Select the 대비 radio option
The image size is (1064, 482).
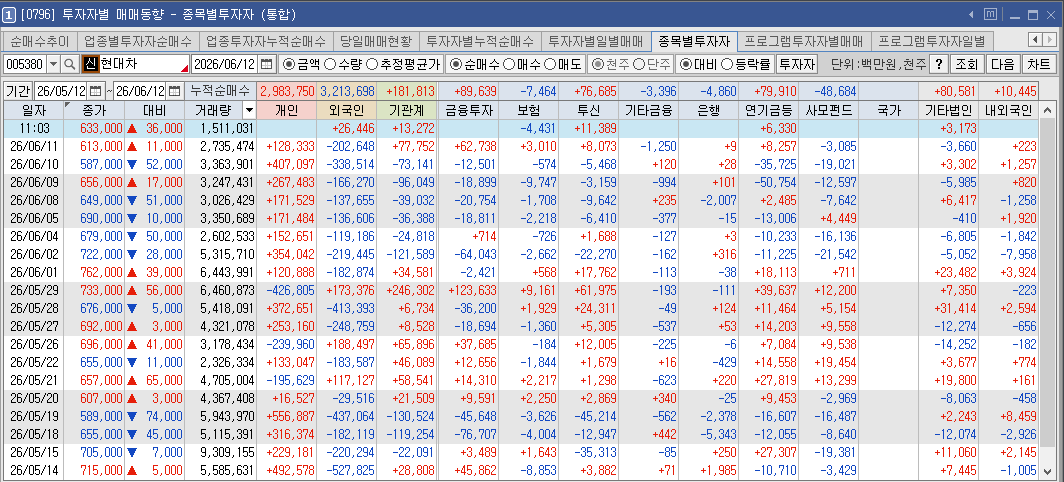[686, 64]
